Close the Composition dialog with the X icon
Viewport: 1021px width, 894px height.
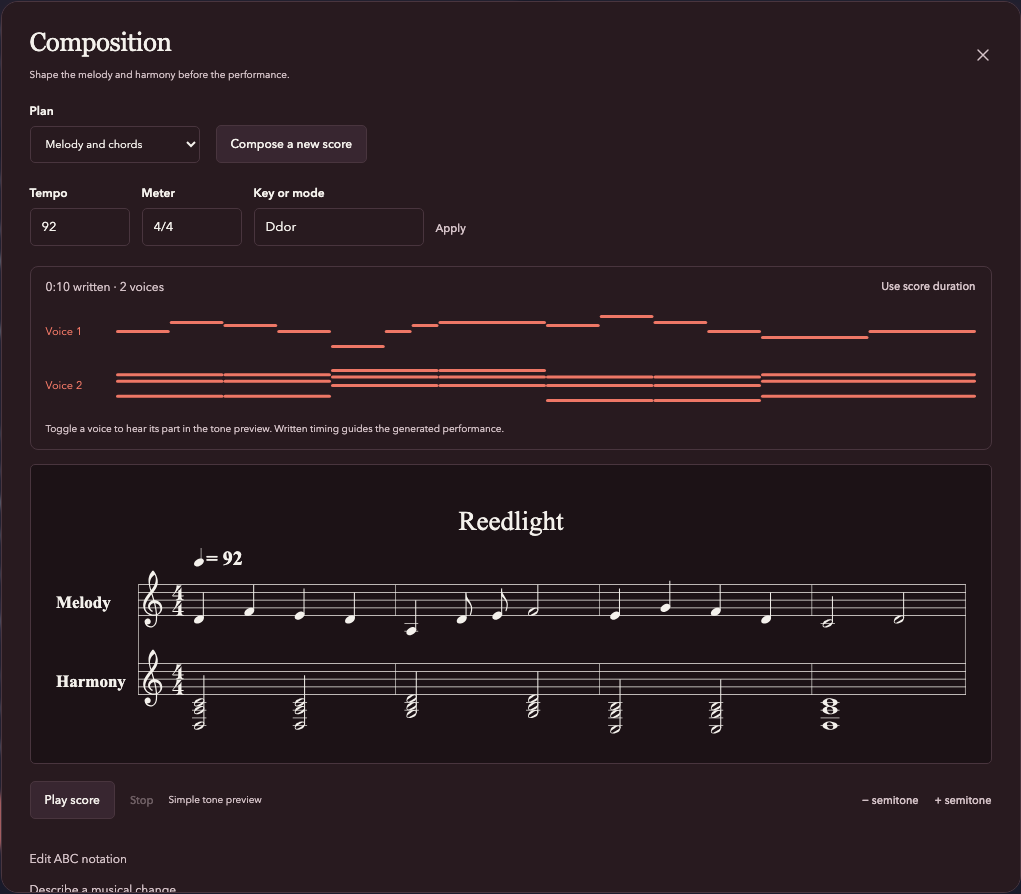(983, 55)
